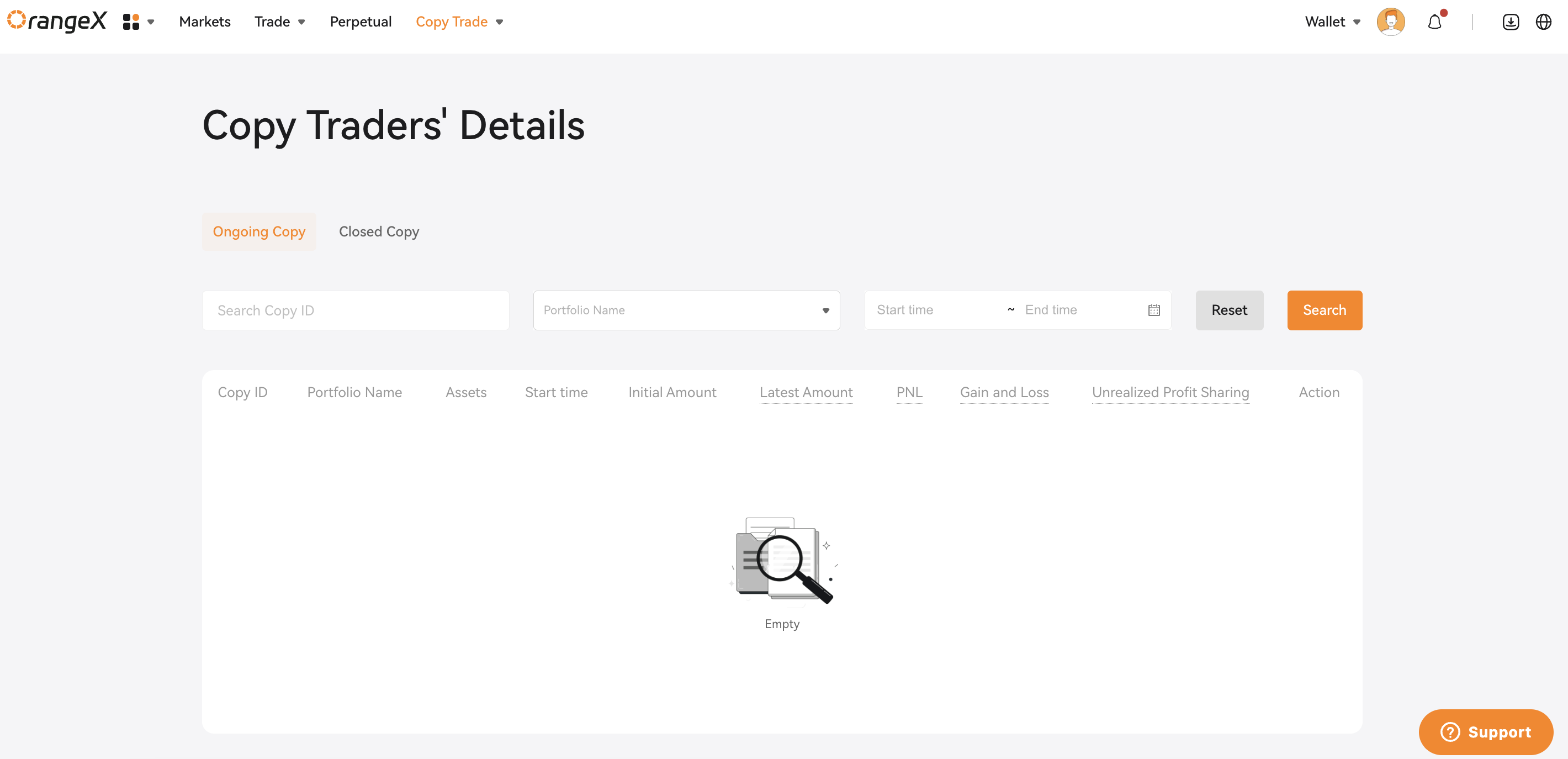The width and height of the screenshot is (1568, 759).
Task: Open the Wallet menu
Action: [1325, 22]
